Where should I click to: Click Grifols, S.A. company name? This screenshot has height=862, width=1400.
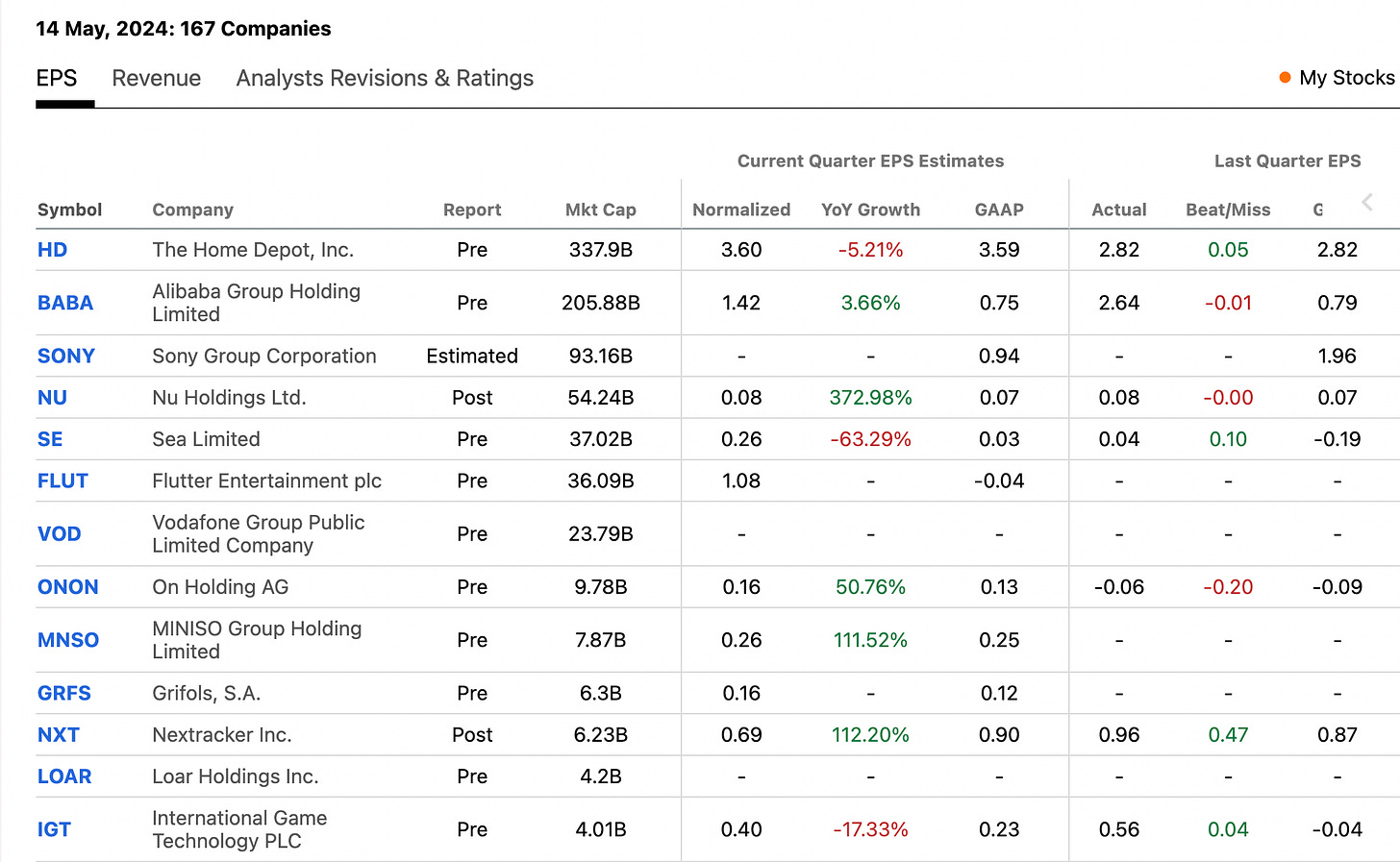207,693
